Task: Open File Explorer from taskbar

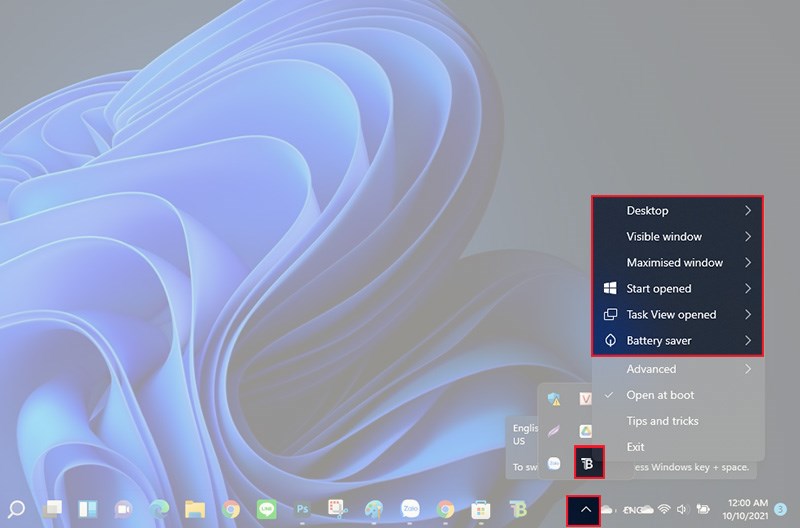Action: [195, 509]
